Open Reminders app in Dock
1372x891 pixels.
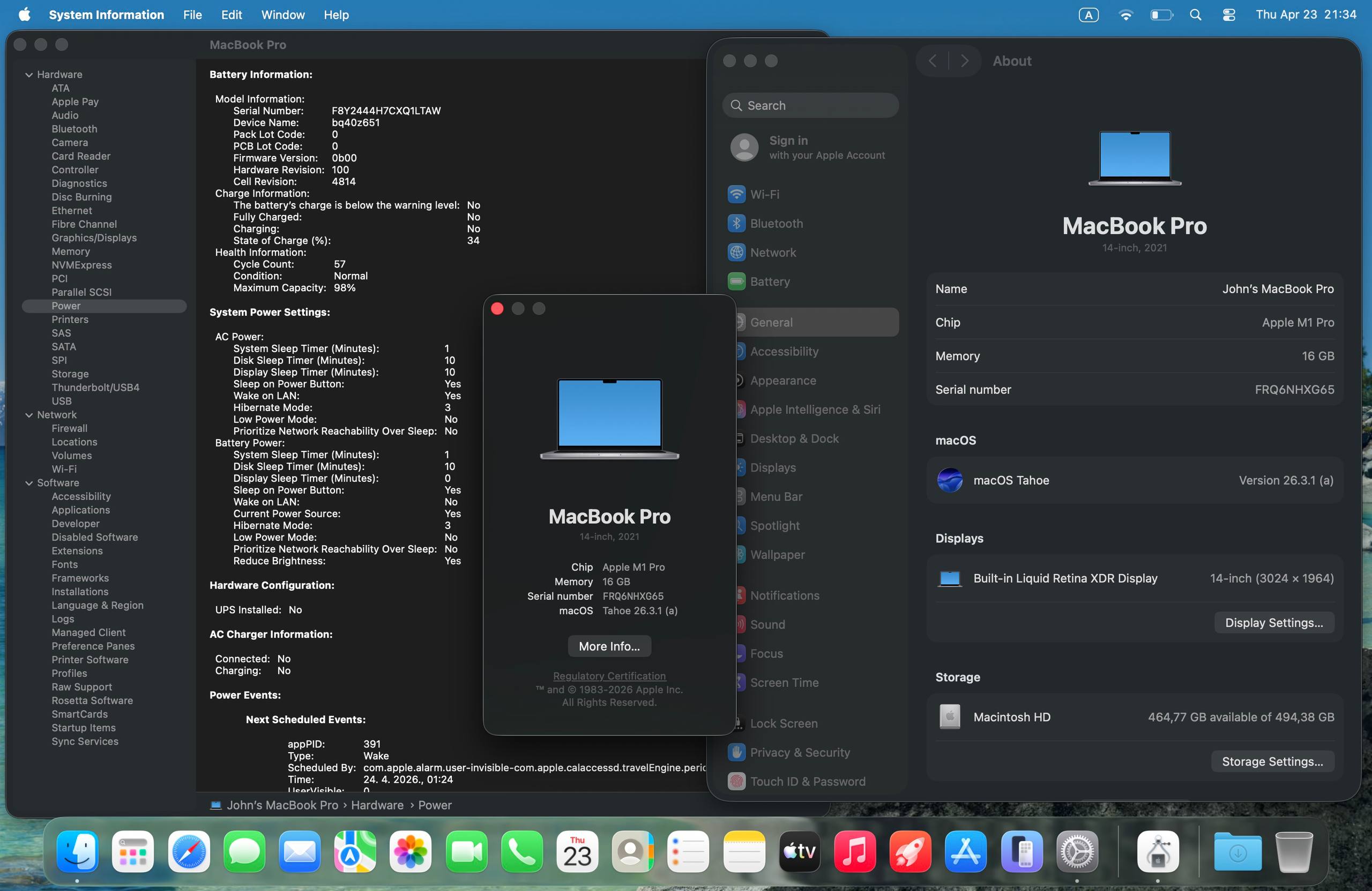(x=688, y=851)
